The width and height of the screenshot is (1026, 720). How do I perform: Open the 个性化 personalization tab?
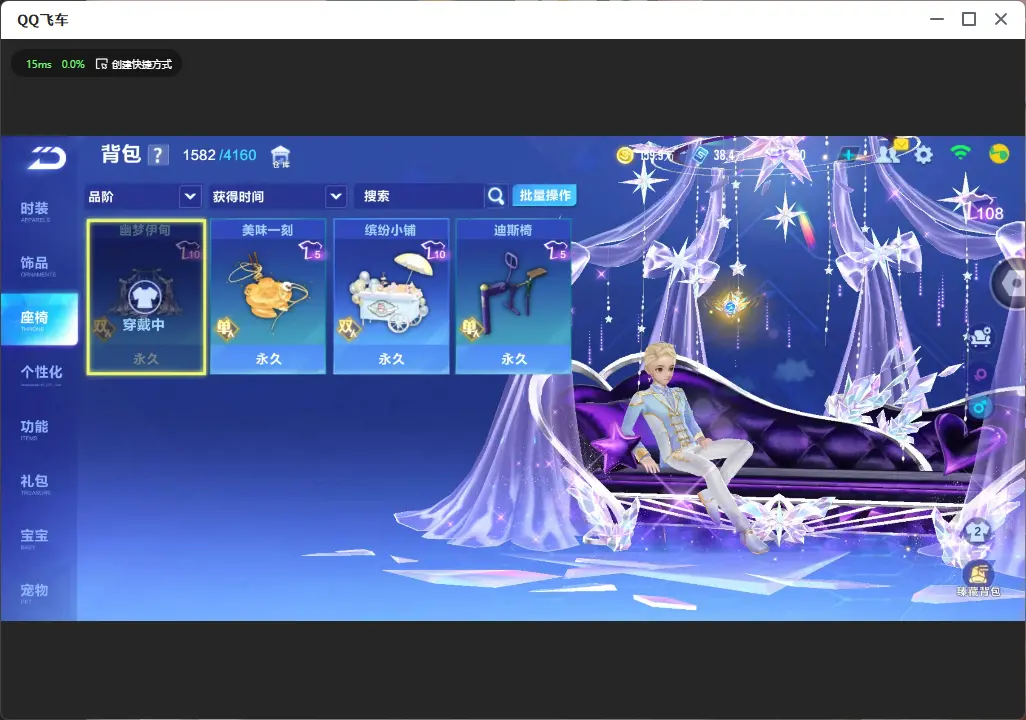point(41,374)
